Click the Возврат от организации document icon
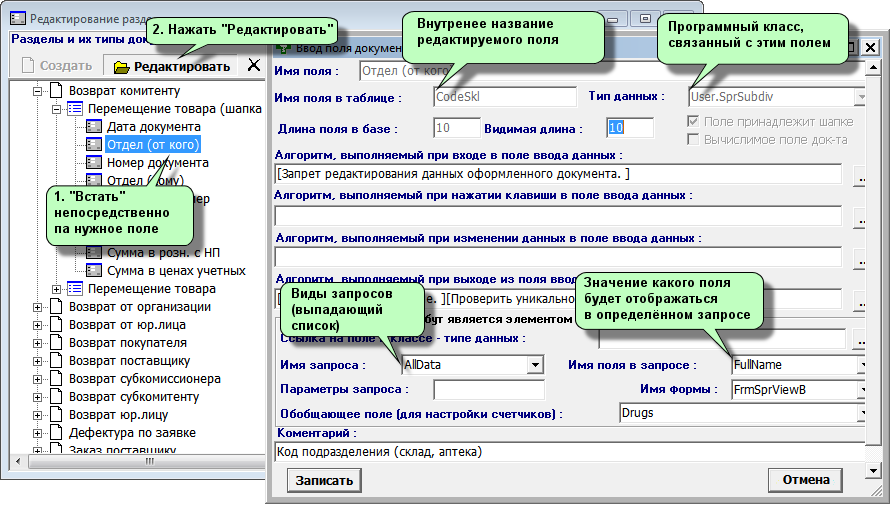 click(x=56, y=307)
